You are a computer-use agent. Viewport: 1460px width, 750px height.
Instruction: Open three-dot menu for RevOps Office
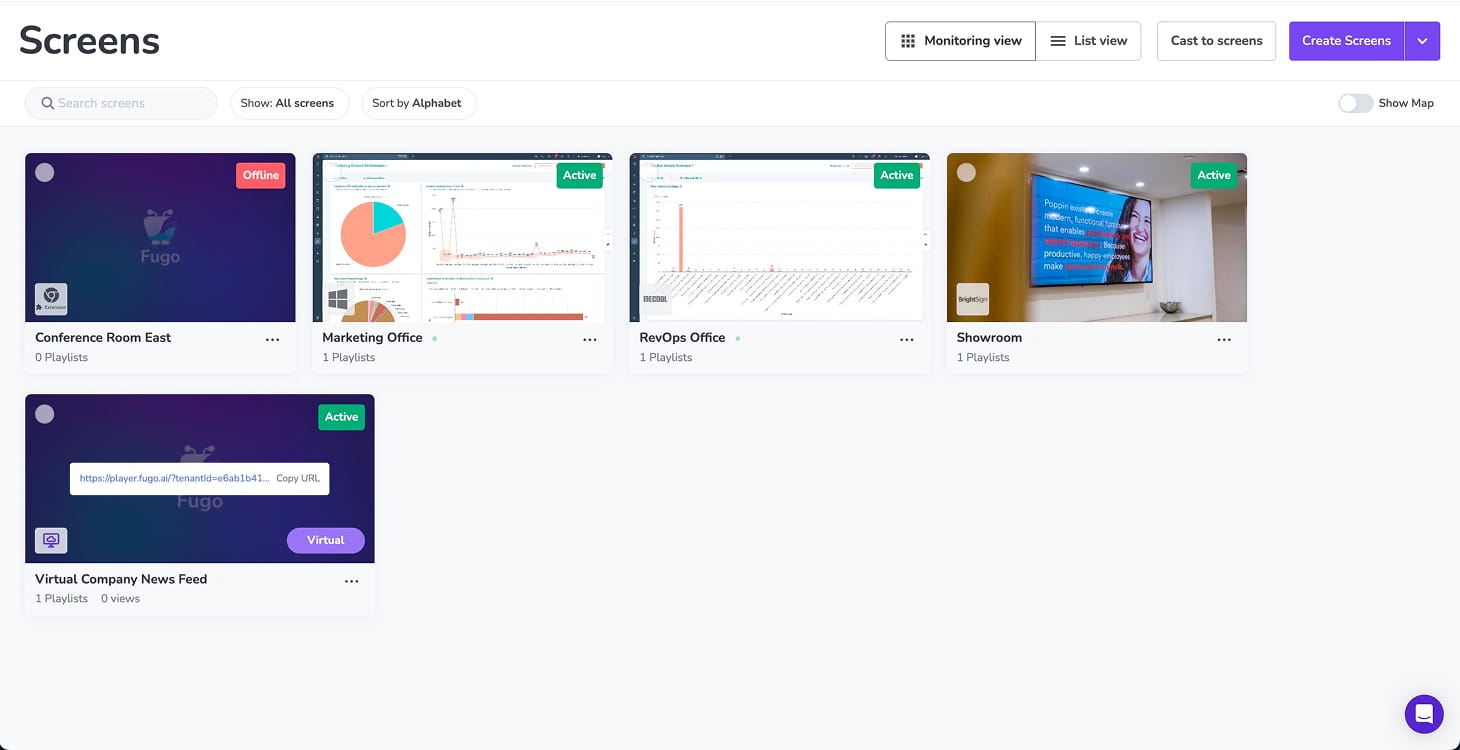tap(907, 340)
